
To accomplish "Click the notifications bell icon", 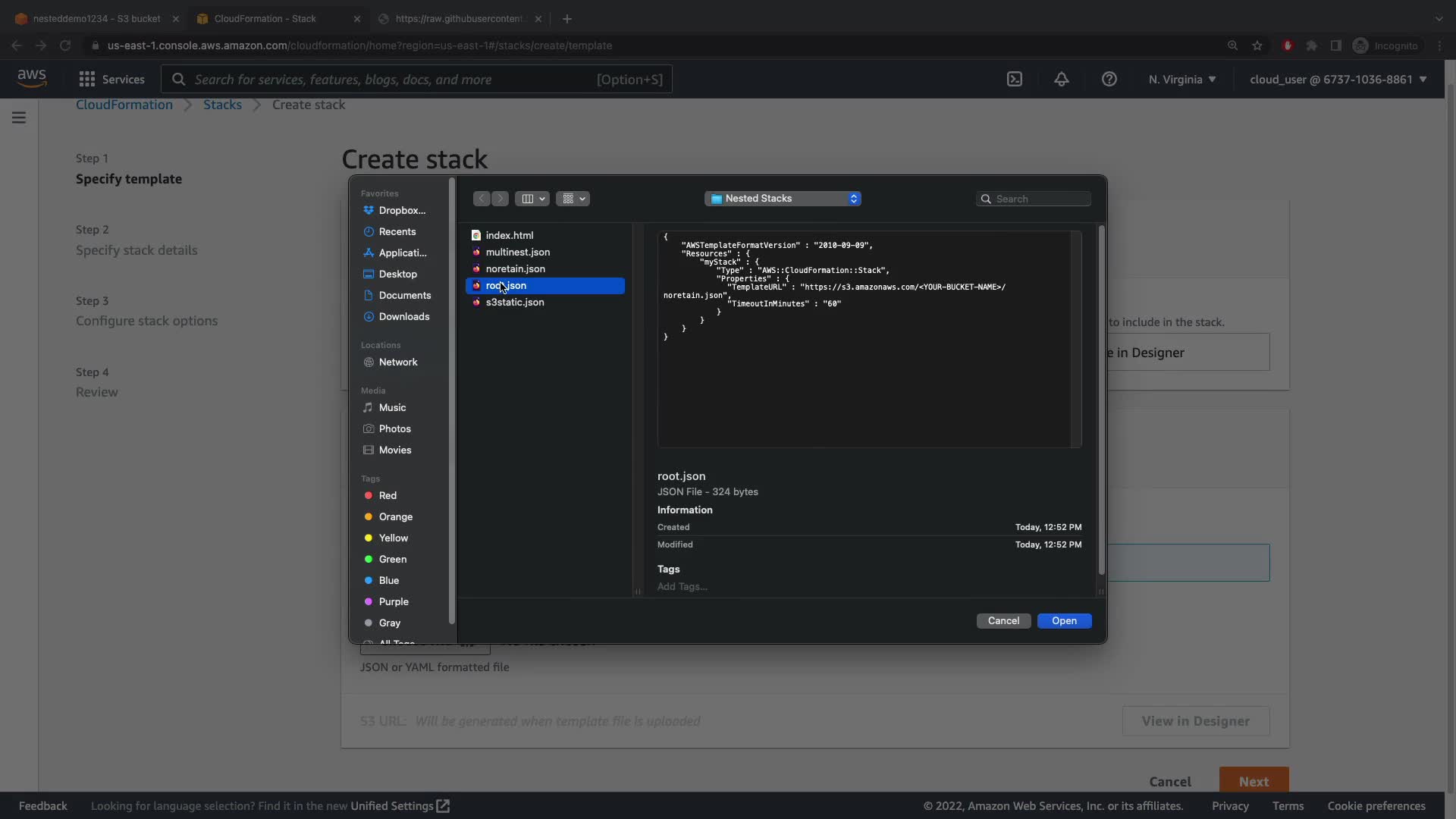I will pyautogui.click(x=1062, y=79).
